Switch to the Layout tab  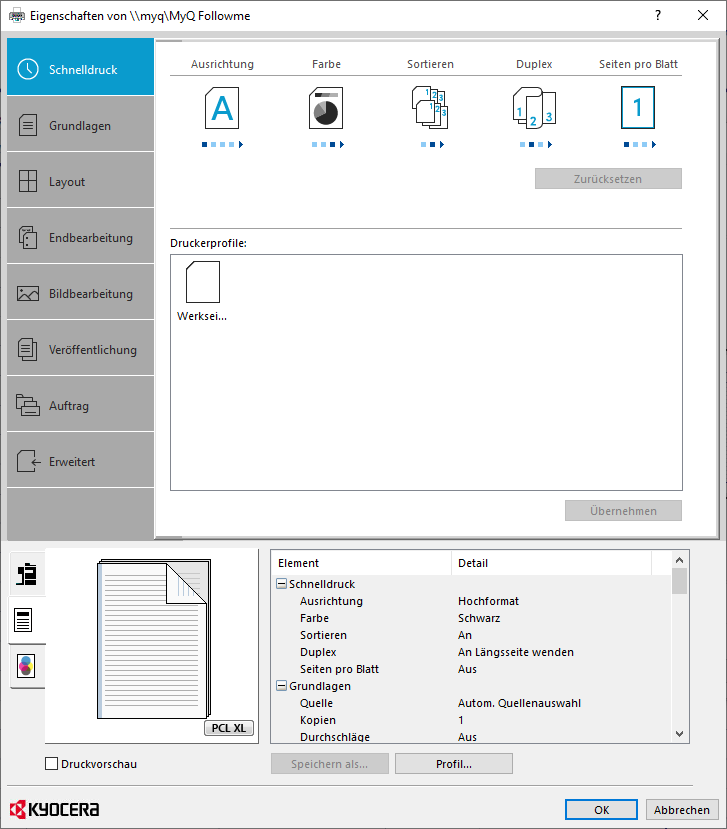click(80, 182)
